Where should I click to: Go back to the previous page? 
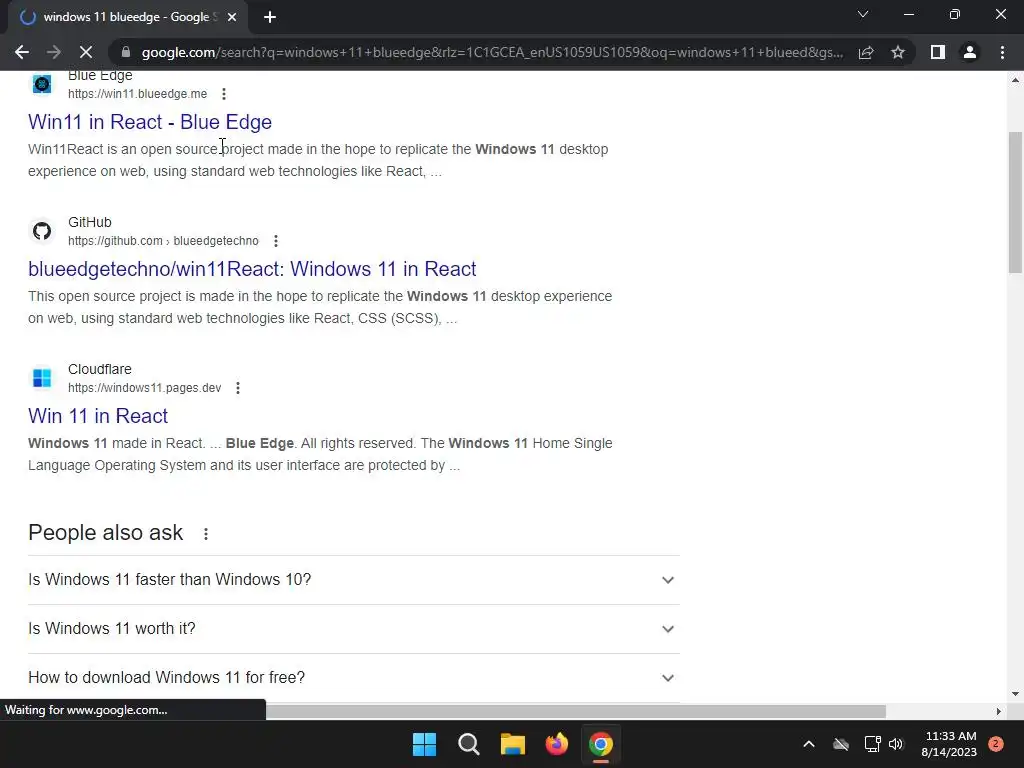22,52
